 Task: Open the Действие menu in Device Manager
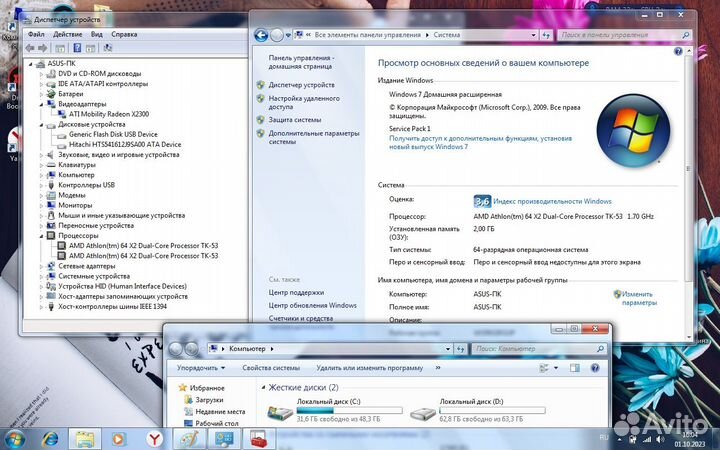(x=68, y=34)
